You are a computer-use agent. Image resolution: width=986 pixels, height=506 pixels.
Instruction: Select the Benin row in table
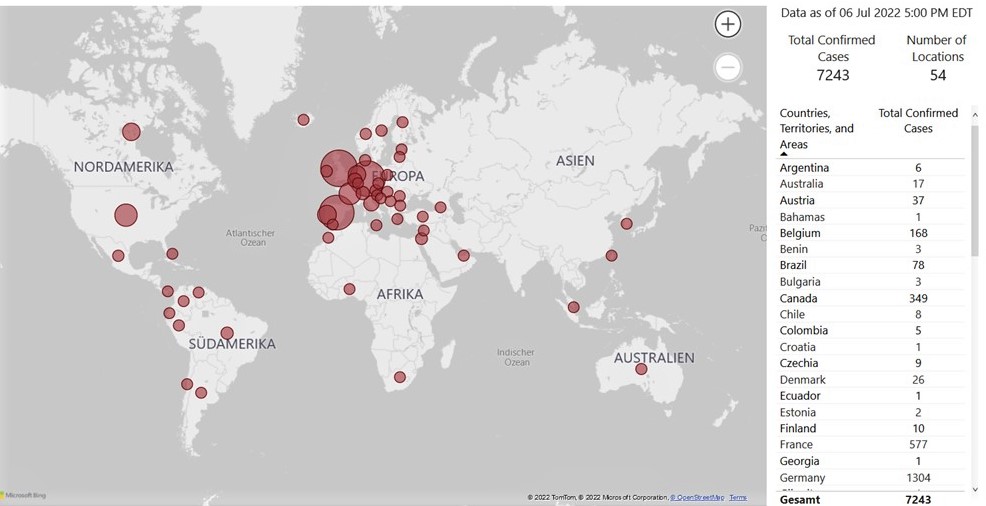coord(871,249)
